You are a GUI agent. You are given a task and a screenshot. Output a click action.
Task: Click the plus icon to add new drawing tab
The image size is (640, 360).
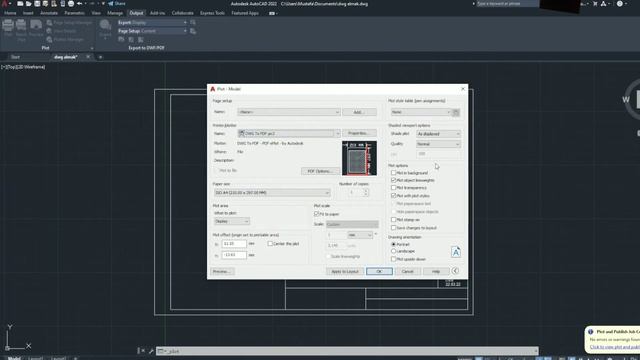pyautogui.click(x=100, y=57)
